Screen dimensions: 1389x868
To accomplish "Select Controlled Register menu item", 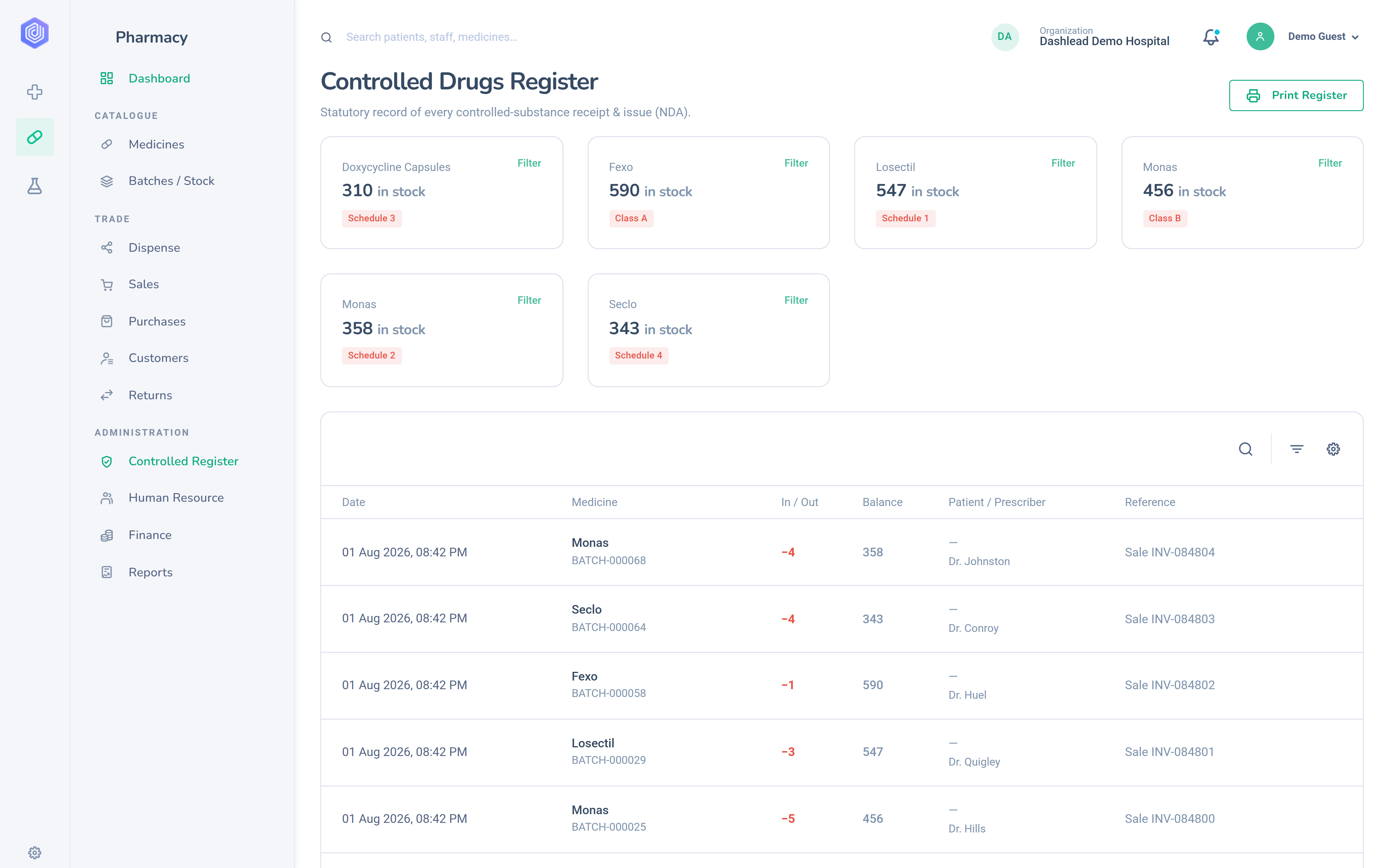I will tap(183, 461).
